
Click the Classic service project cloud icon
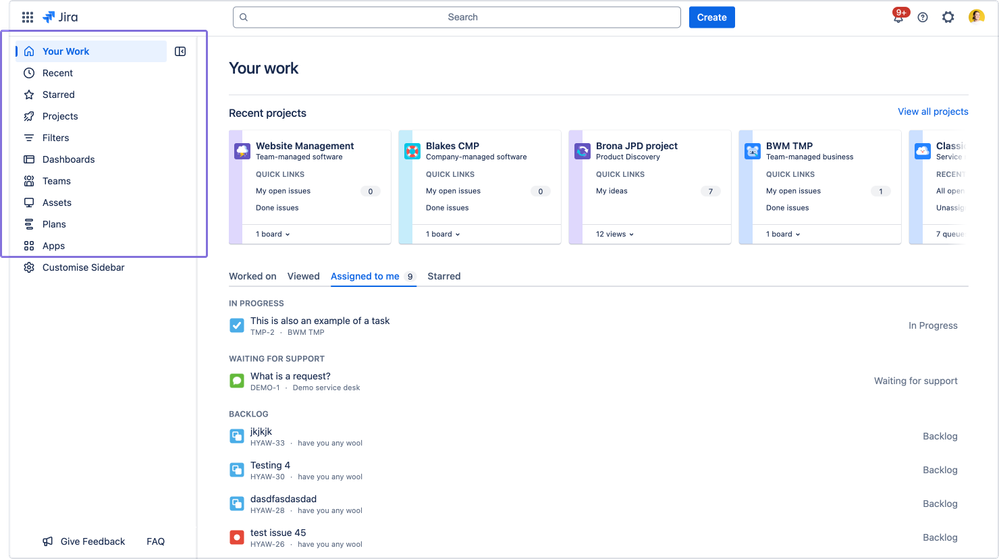923,151
